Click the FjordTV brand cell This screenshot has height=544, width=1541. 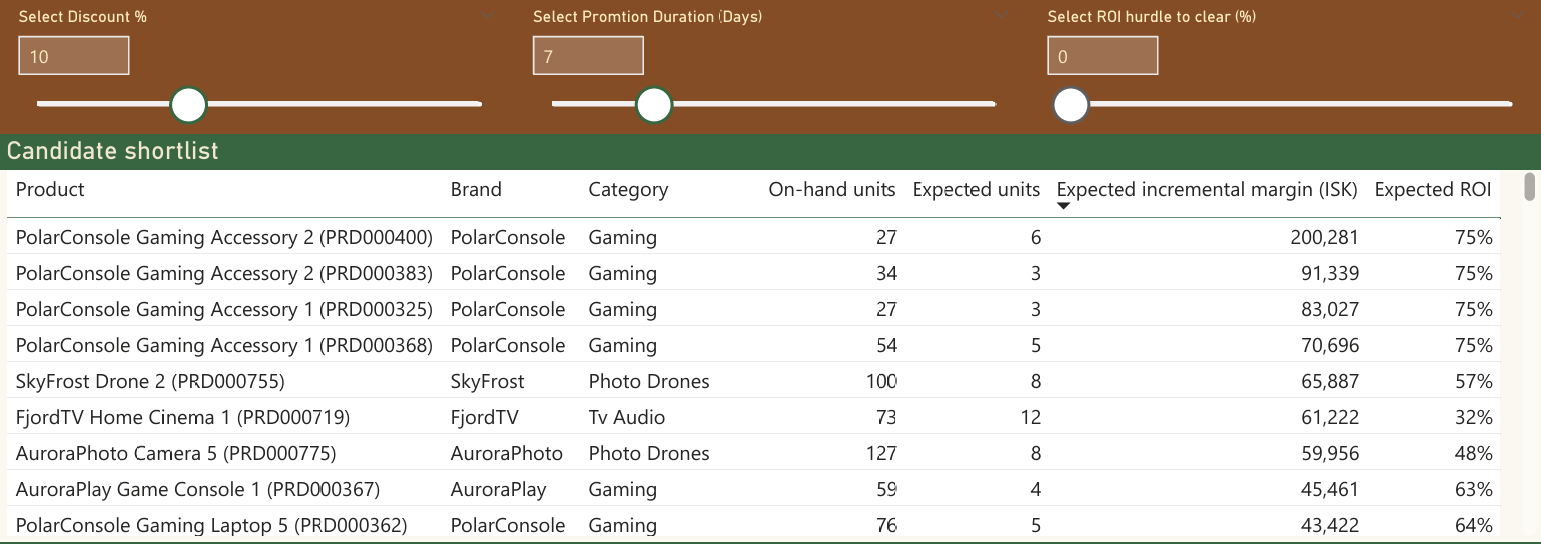coord(484,418)
